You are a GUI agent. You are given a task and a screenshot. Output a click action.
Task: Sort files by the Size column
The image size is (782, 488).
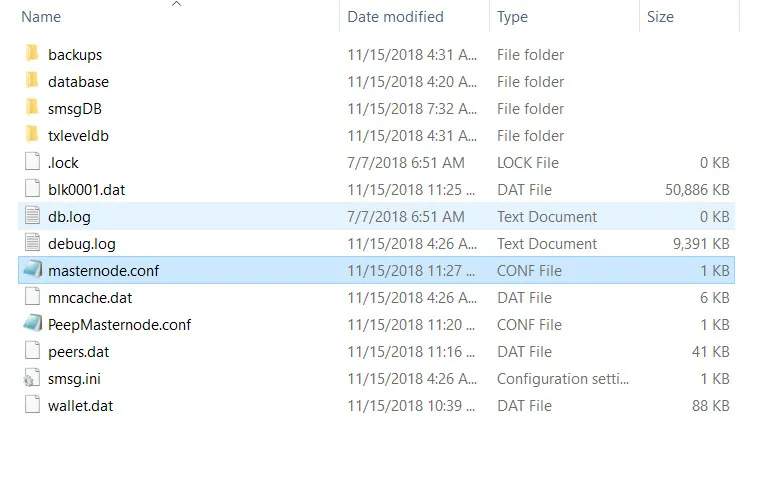660,17
